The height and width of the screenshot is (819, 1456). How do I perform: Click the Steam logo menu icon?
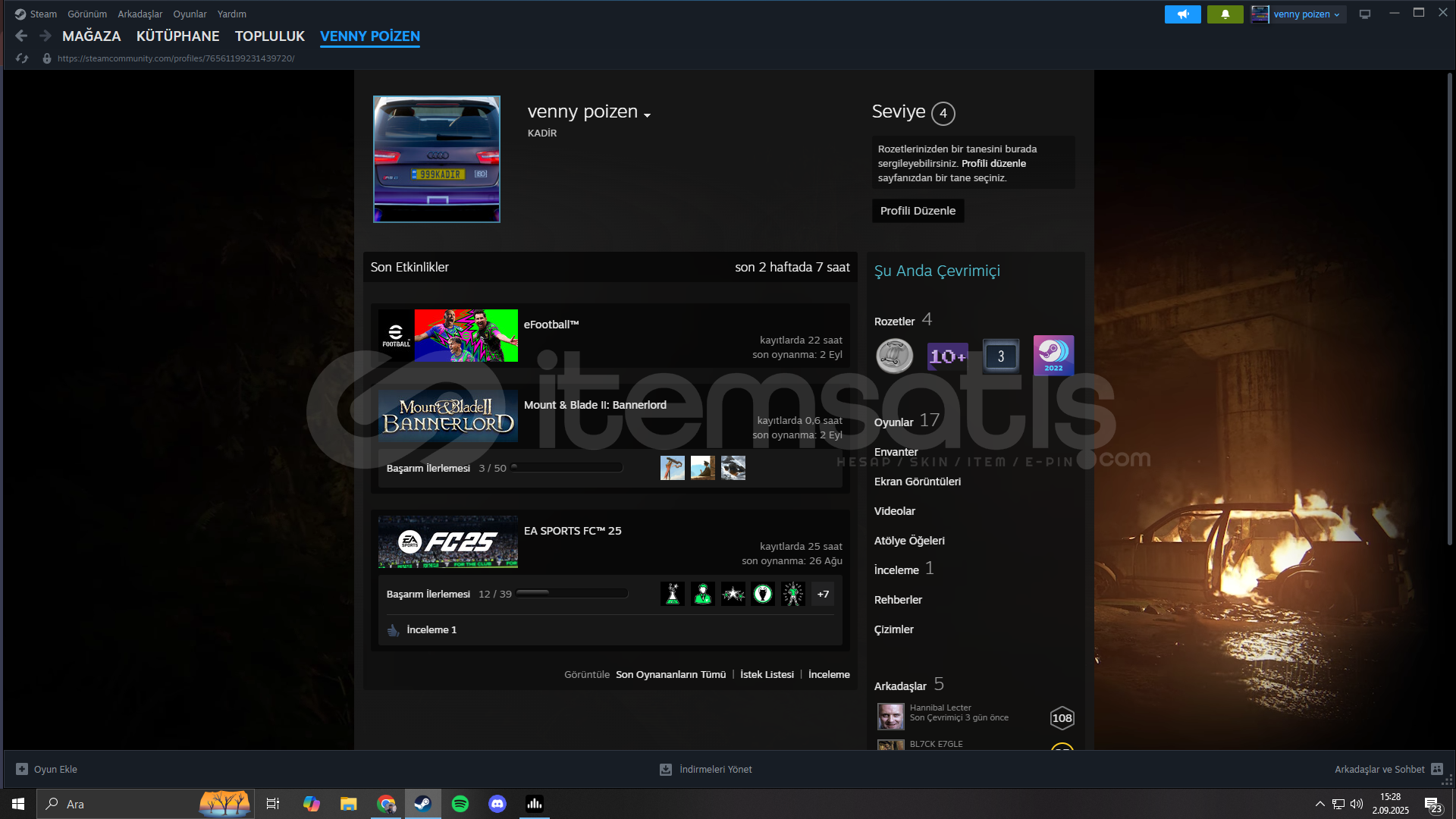(20, 14)
